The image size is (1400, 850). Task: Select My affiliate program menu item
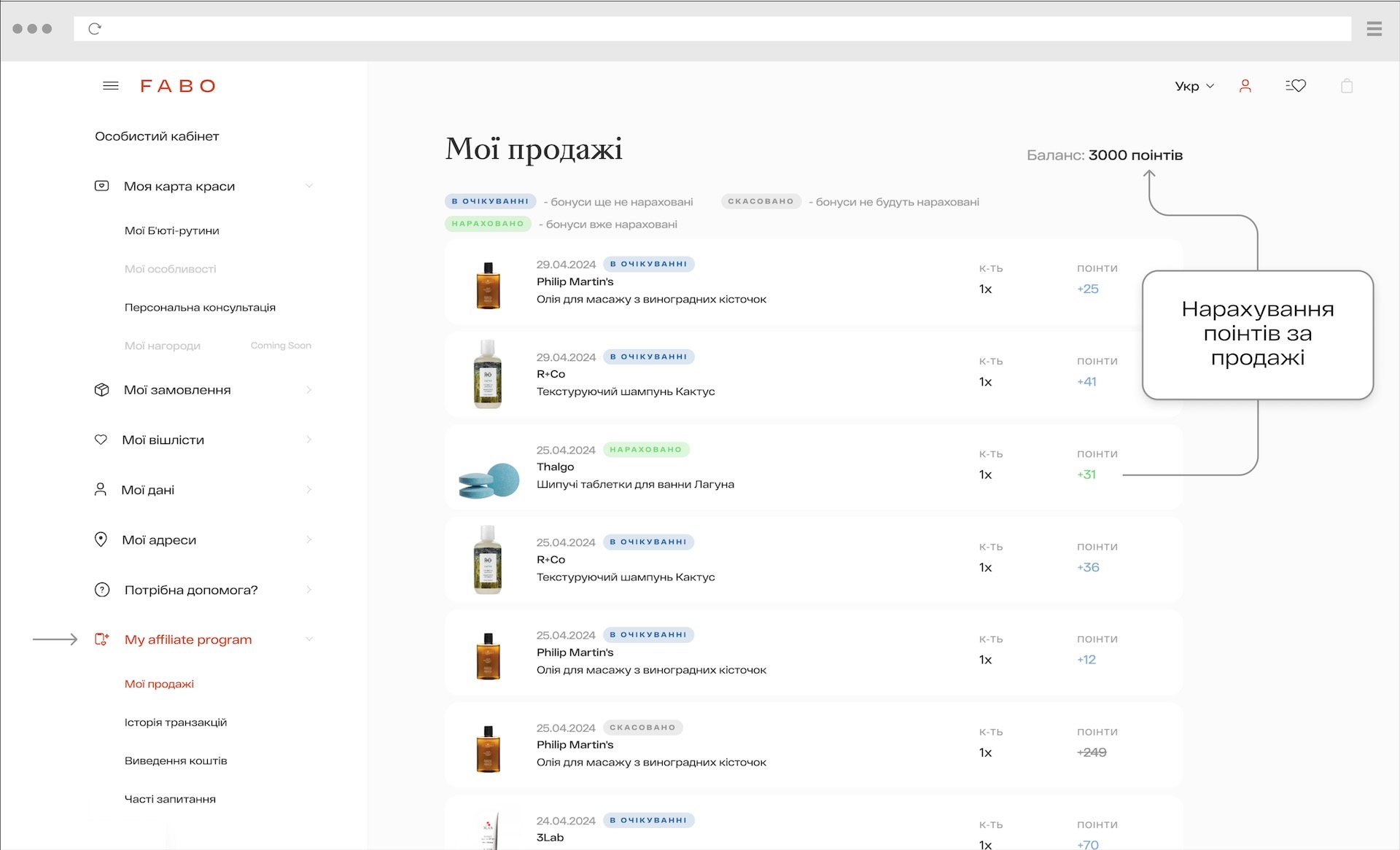click(188, 639)
